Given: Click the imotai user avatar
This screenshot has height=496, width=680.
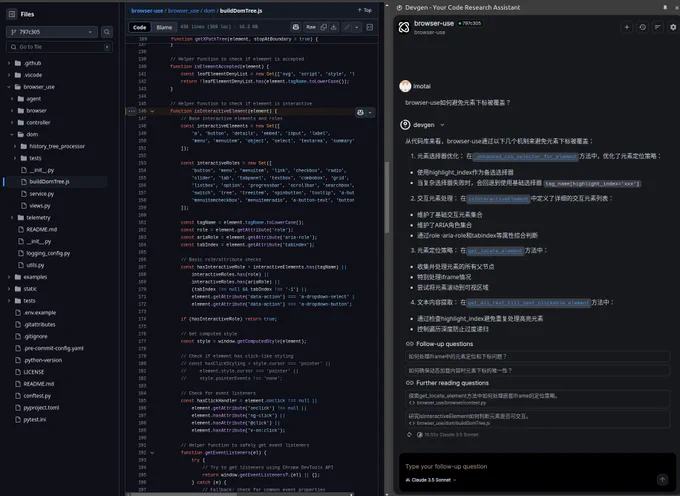Looking at the screenshot, I should [405, 86].
